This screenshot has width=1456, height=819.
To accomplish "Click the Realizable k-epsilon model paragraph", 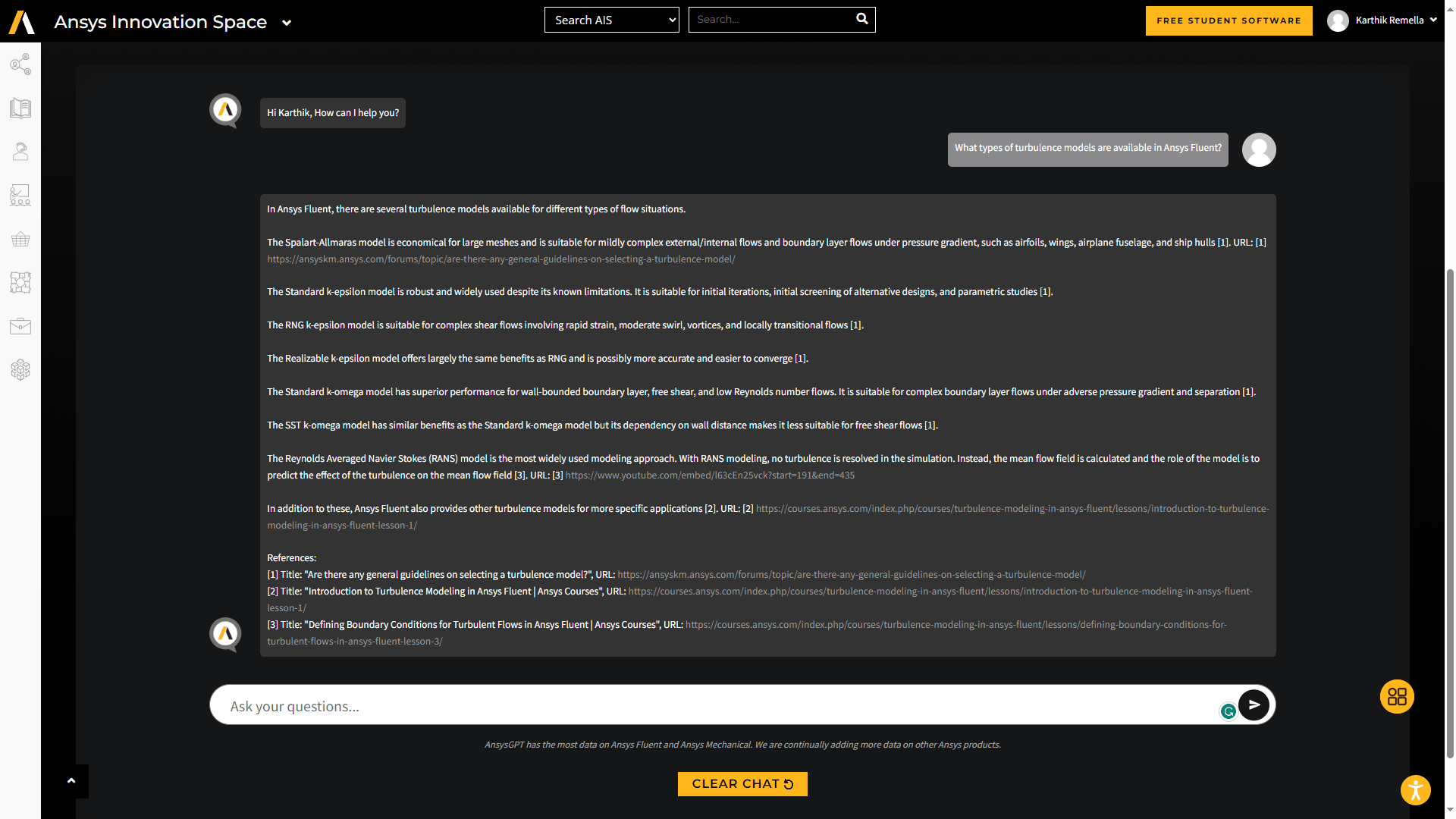I will [538, 359].
